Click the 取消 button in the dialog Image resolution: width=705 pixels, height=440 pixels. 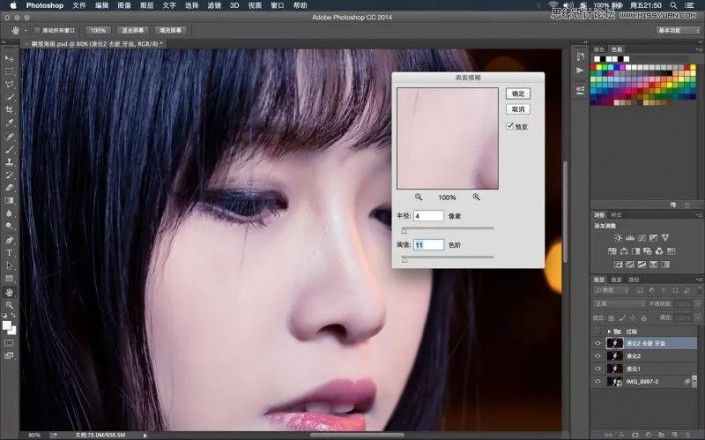tap(518, 109)
